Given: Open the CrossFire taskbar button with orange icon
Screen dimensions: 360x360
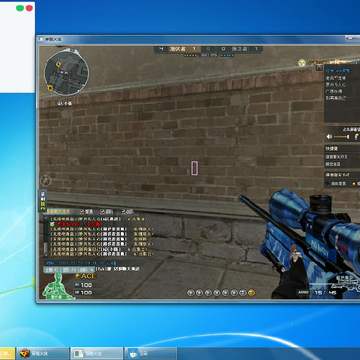Looking at the screenshot, I should point(42,353).
